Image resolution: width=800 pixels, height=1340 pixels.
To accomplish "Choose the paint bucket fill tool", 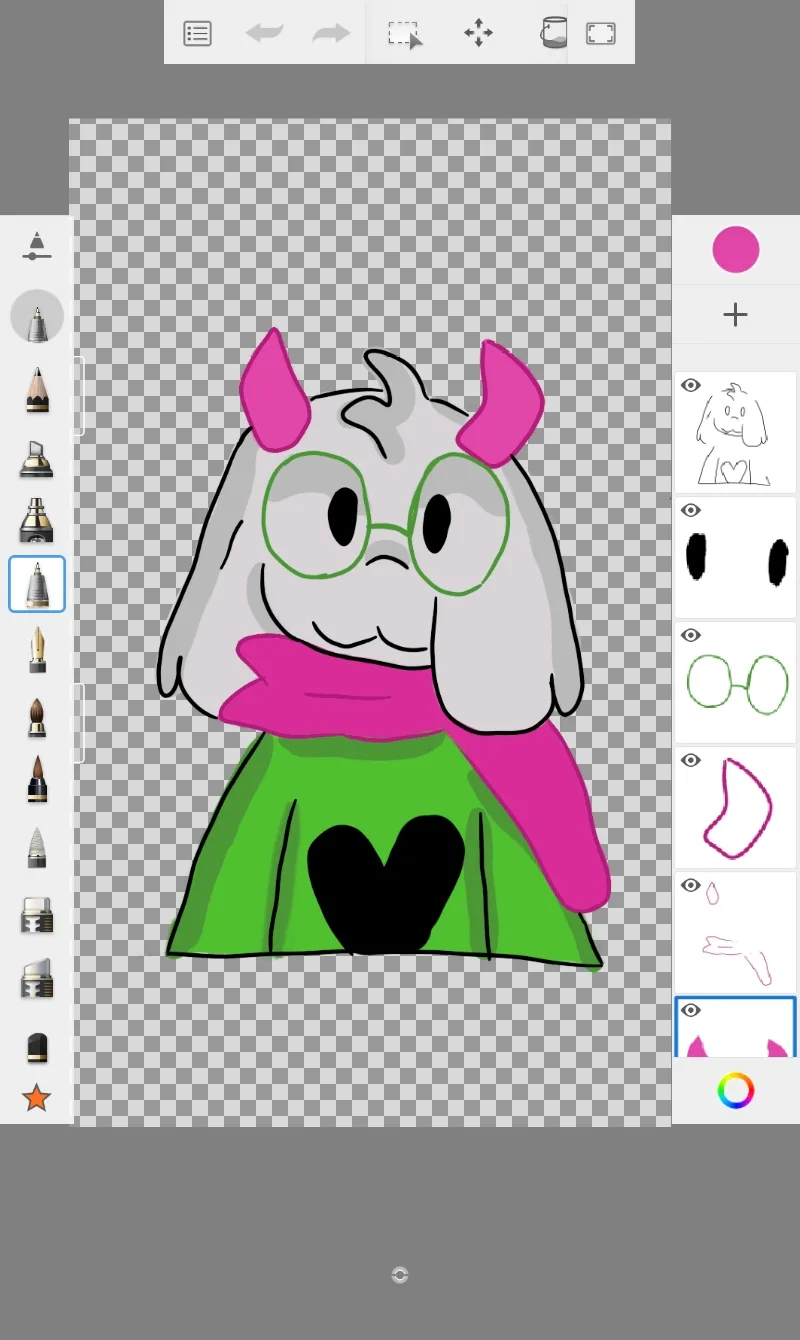I will point(552,32).
